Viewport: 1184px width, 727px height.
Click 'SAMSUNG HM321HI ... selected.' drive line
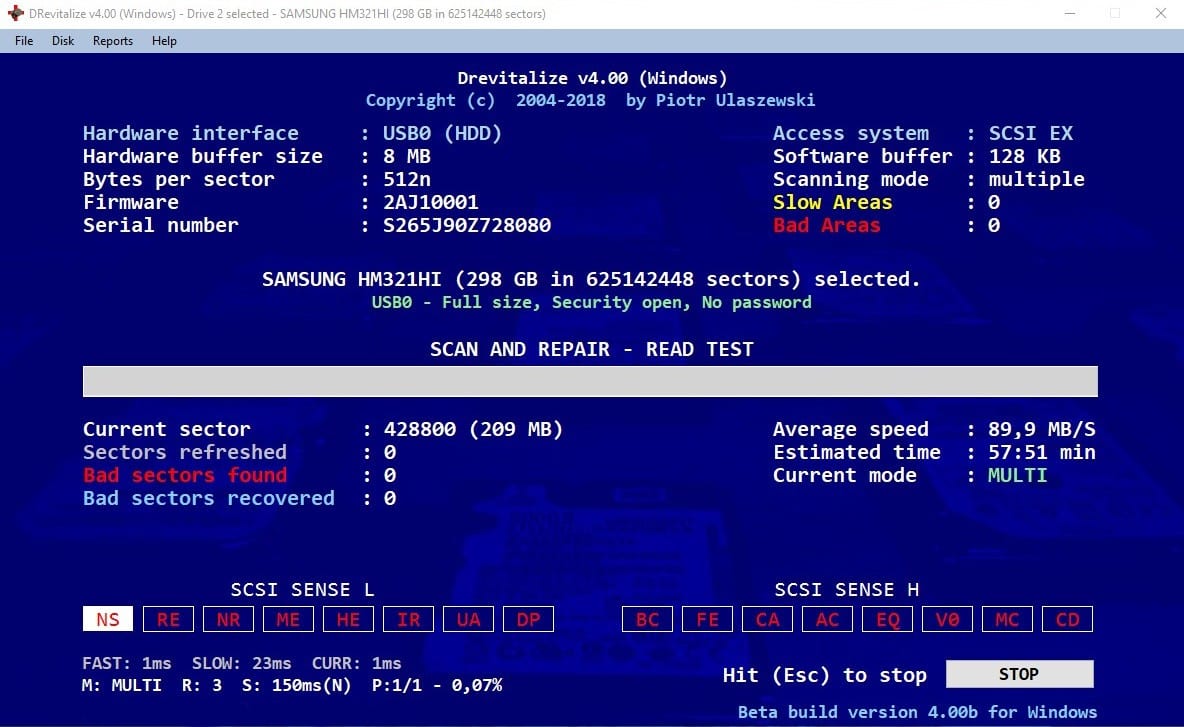coord(591,279)
